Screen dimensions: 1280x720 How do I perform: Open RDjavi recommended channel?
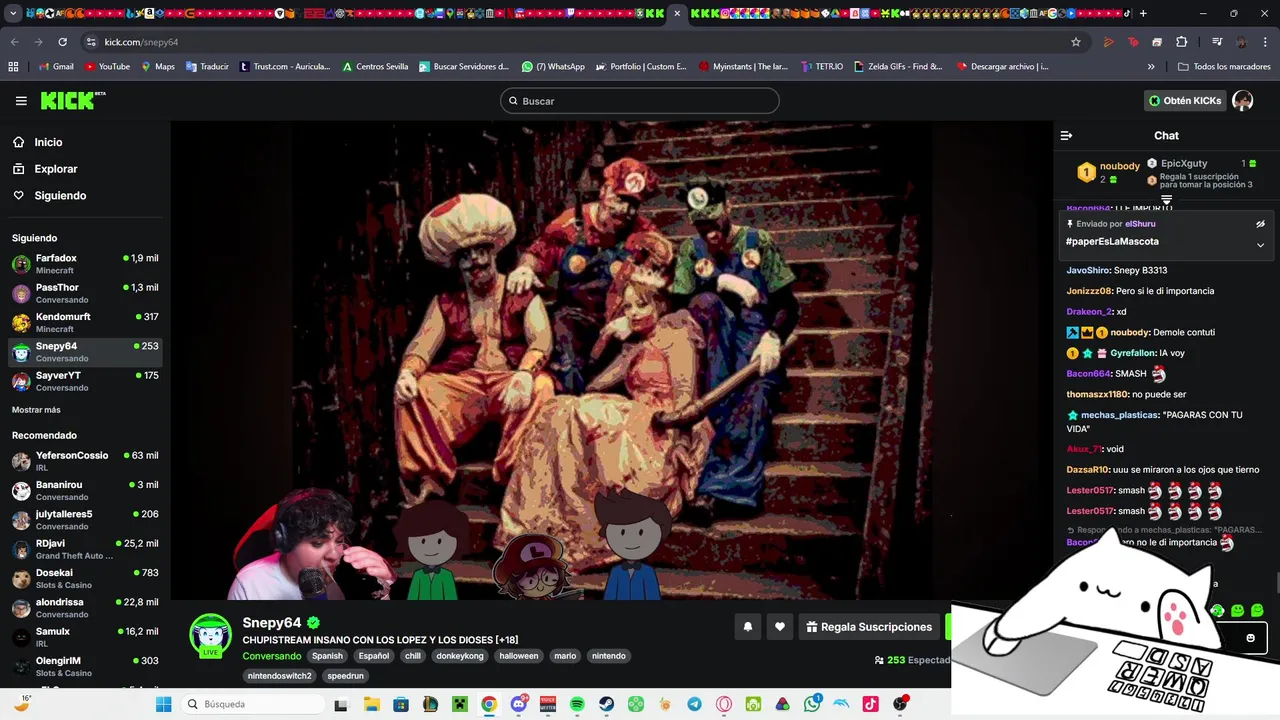[85, 549]
